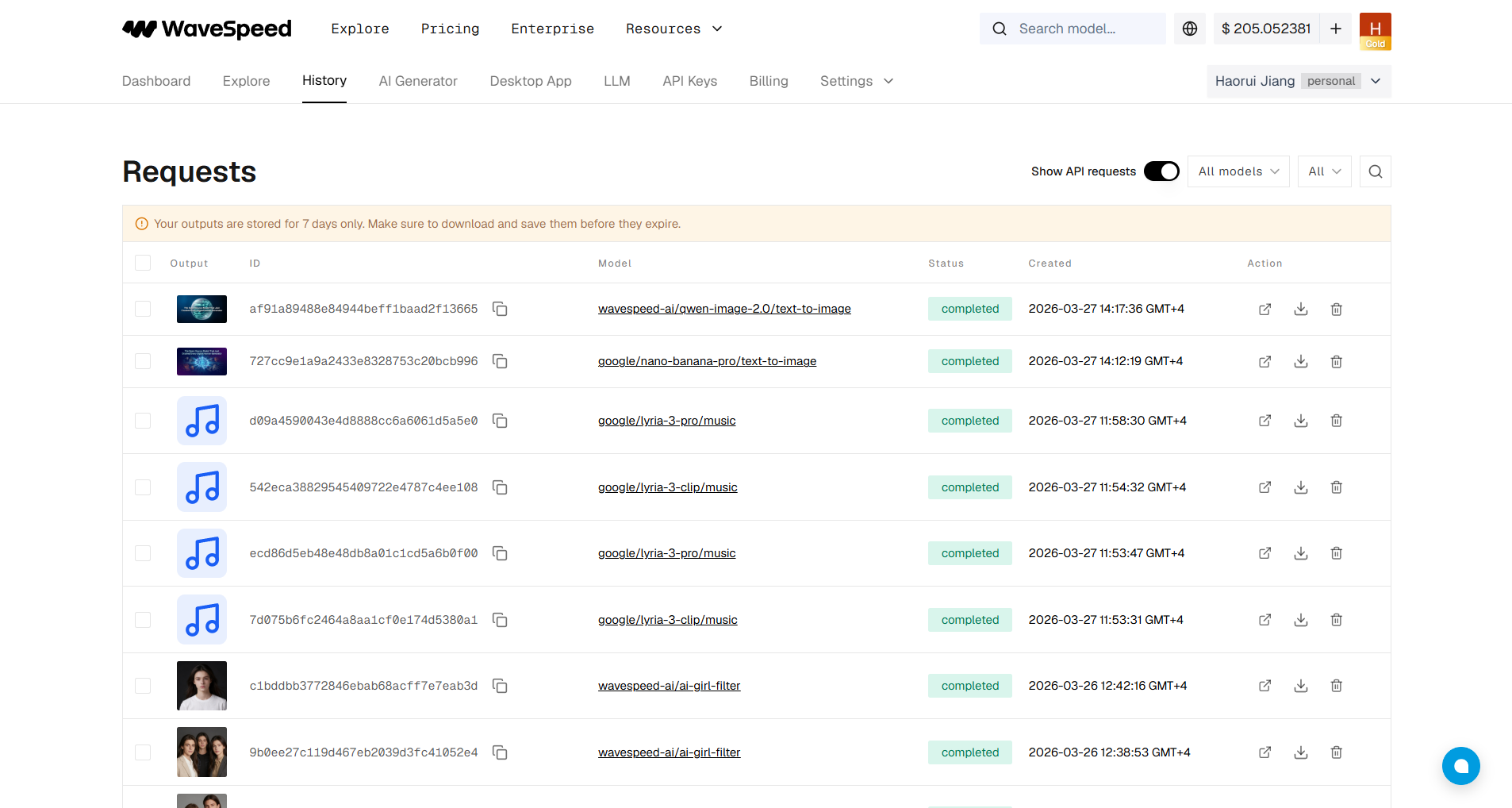The width and height of the screenshot is (1512, 808).
Task: Open the 11:54:32 lyria-3-clip request in new tab
Action: (x=1264, y=487)
